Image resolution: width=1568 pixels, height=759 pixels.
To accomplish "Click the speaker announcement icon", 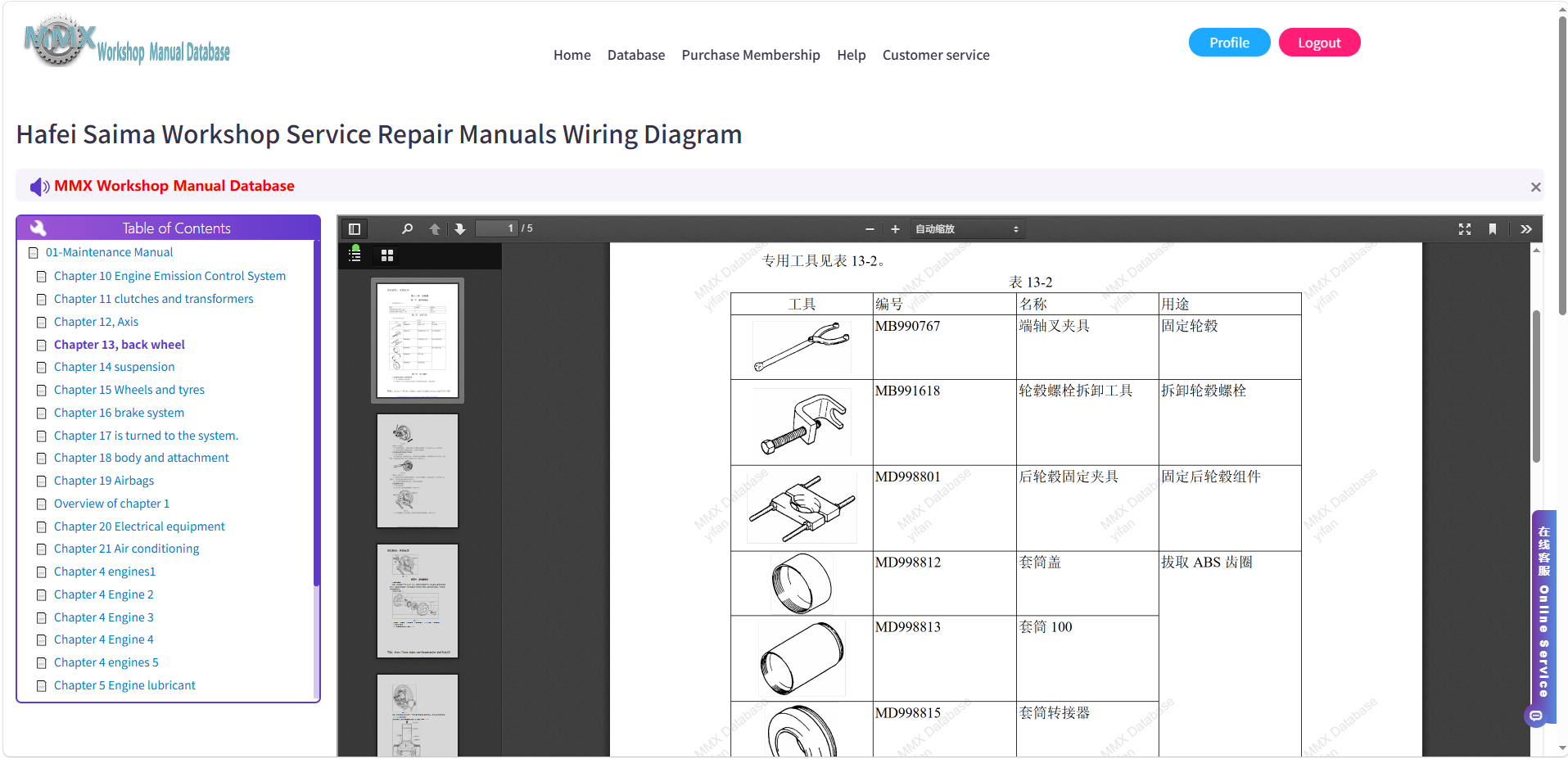I will pyautogui.click(x=39, y=187).
